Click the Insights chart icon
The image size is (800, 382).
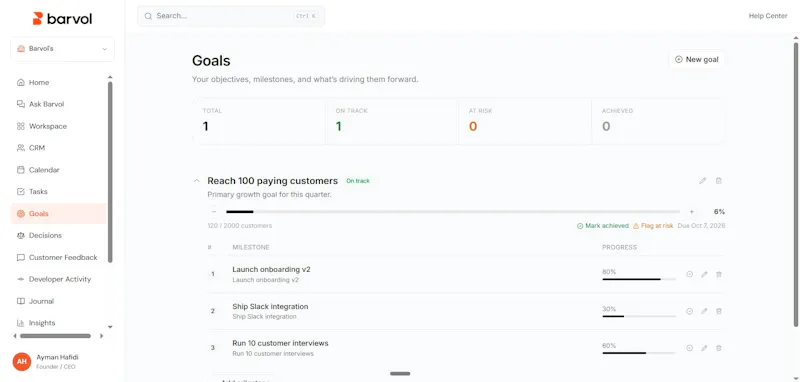click(x=20, y=323)
